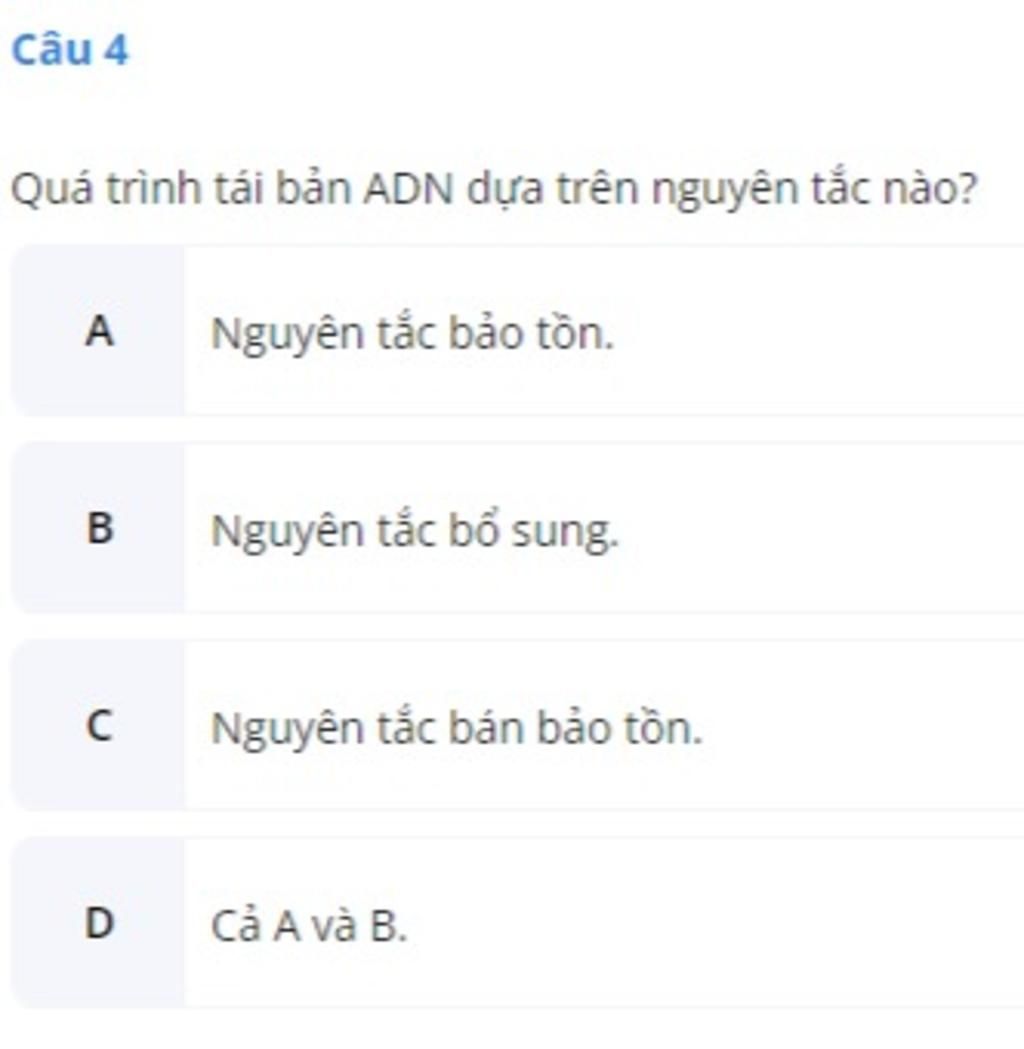This screenshot has width=1024, height=1049.
Task: Click empty area of answer A row
Action: click(x=816, y=330)
